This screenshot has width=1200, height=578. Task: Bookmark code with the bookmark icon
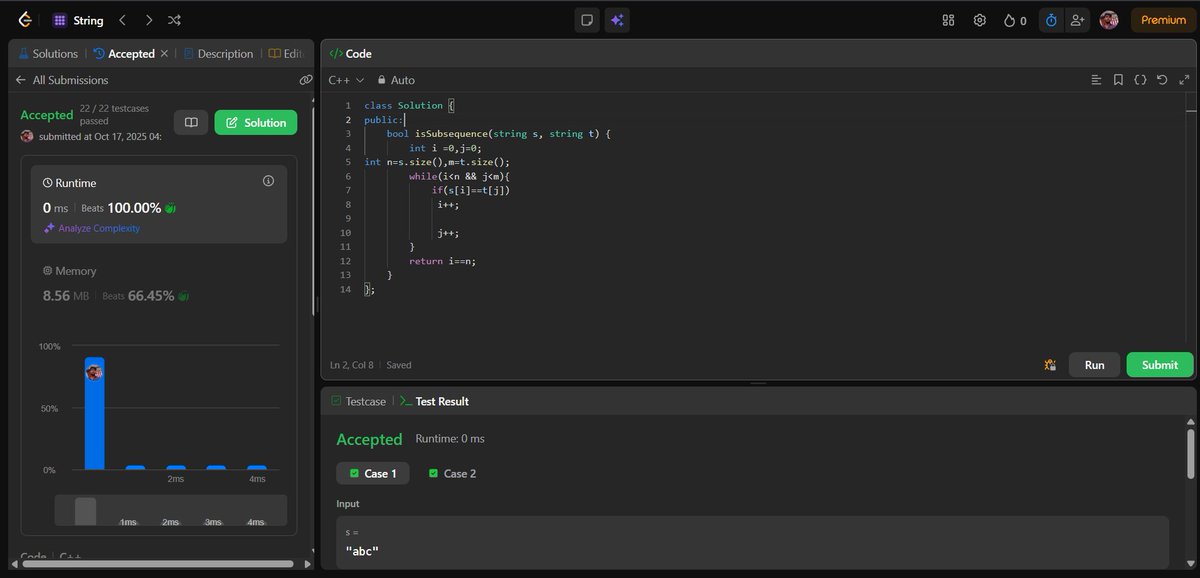(1118, 80)
